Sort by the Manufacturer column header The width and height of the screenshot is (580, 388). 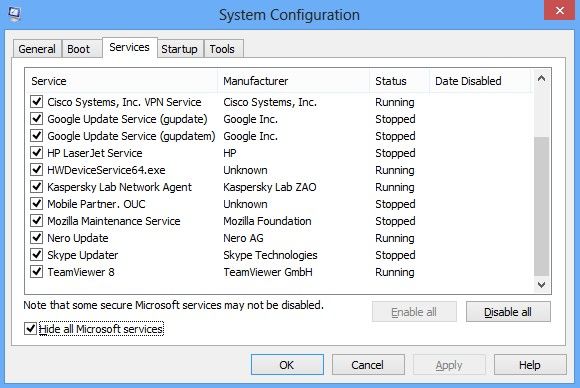point(293,81)
